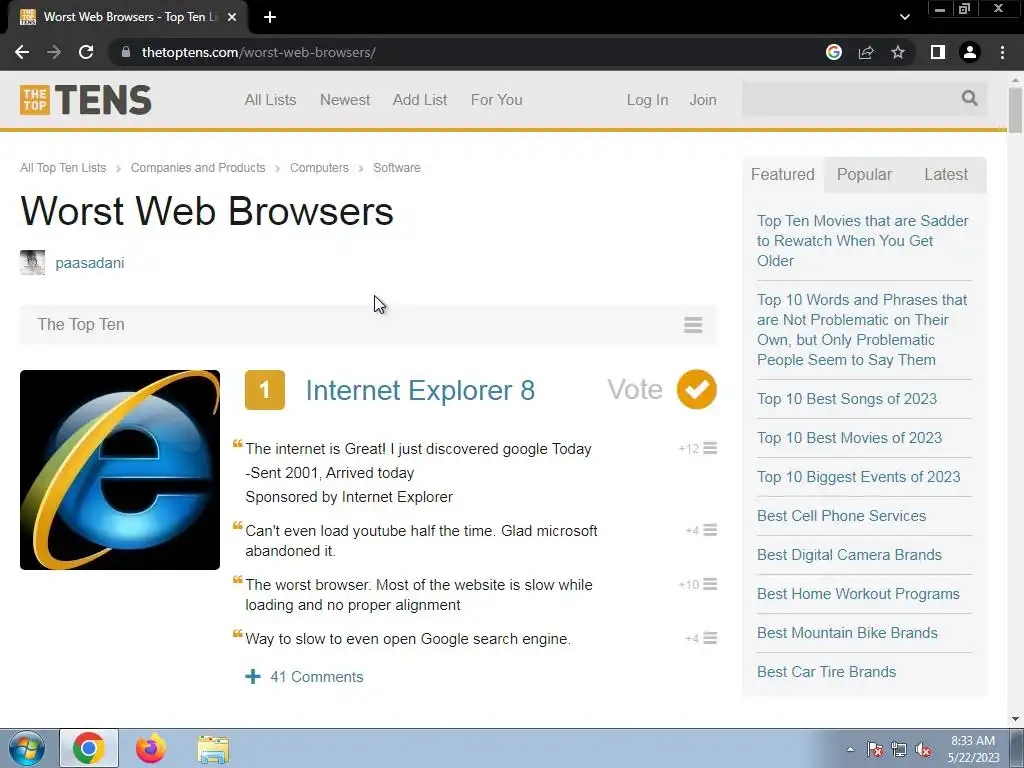This screenshot has height=768, width=1024.
Task: Open the Newest menu item
Action: (345, 100)
